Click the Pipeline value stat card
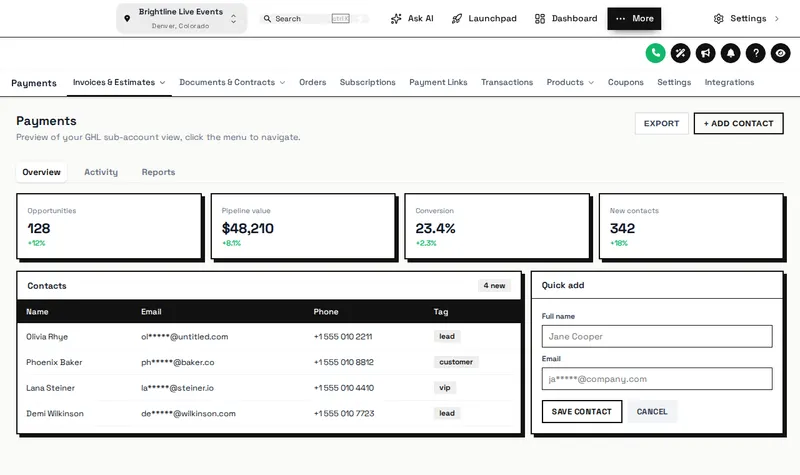The image size is (800, 475). pyautogui.click(x=303, y=226)
